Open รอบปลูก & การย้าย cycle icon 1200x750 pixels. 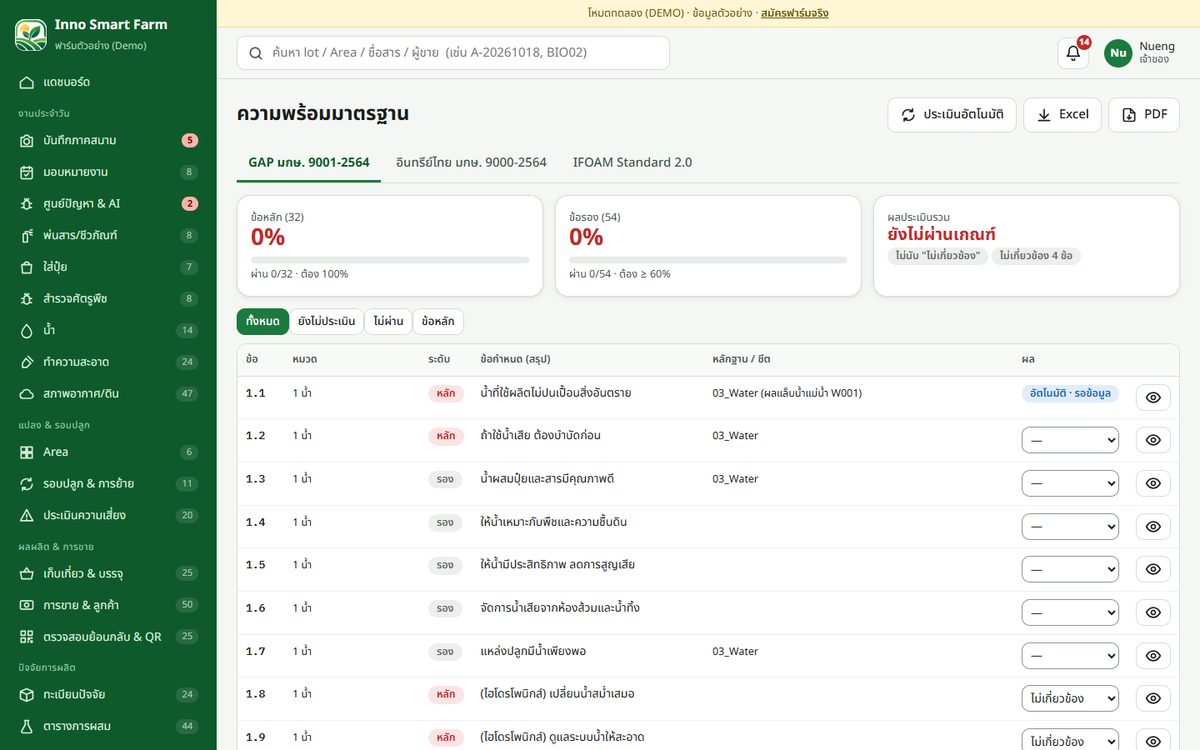27,484
